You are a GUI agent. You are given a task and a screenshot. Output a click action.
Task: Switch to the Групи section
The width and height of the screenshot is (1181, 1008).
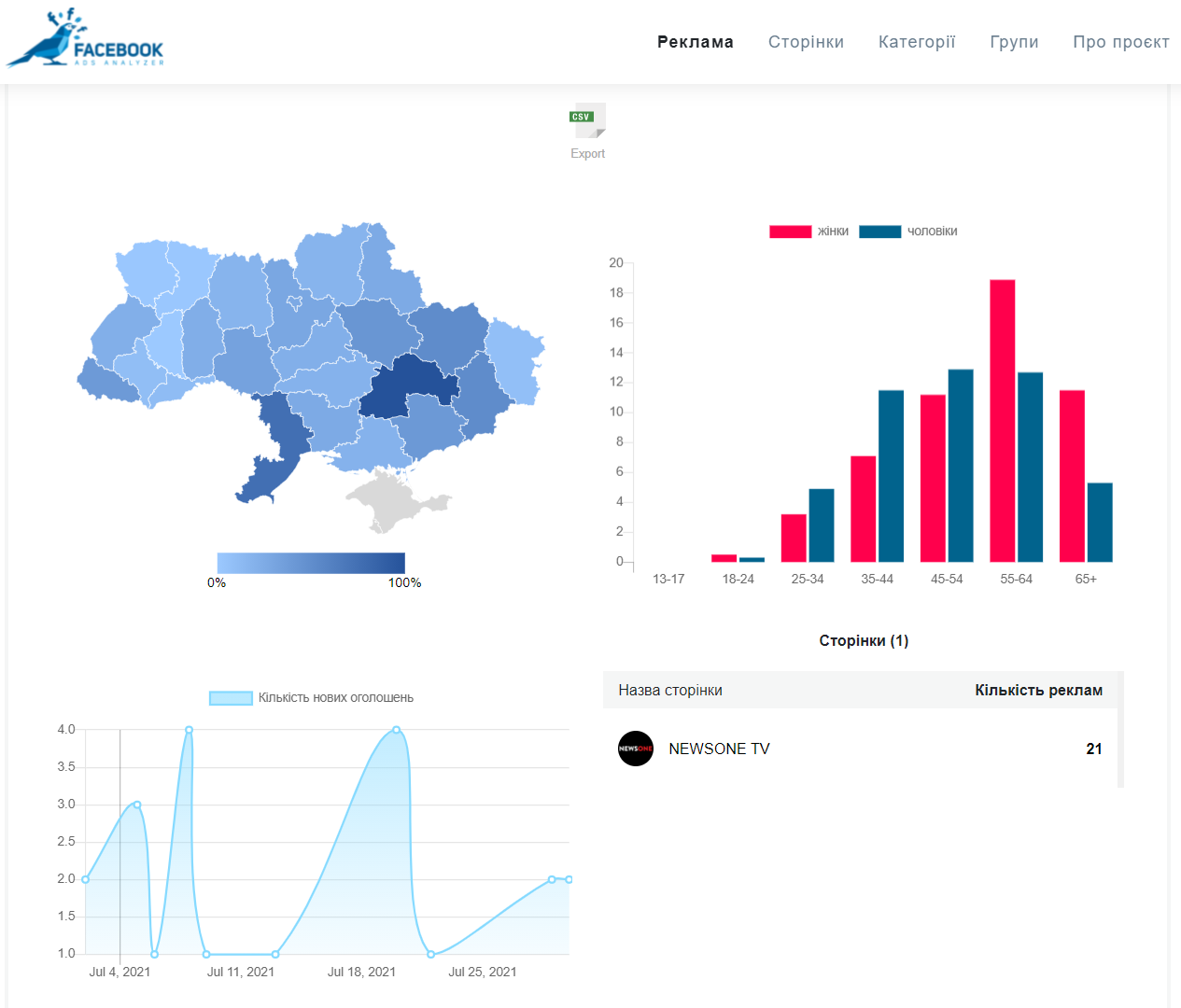[1014, 42]
